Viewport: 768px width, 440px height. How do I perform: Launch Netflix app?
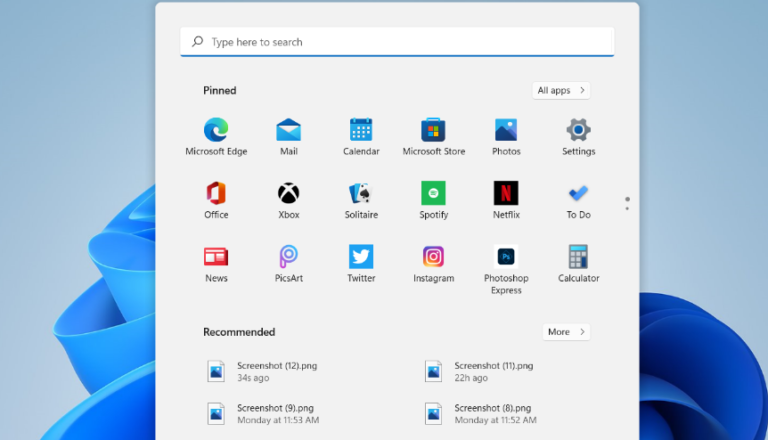tap(506, 199)
